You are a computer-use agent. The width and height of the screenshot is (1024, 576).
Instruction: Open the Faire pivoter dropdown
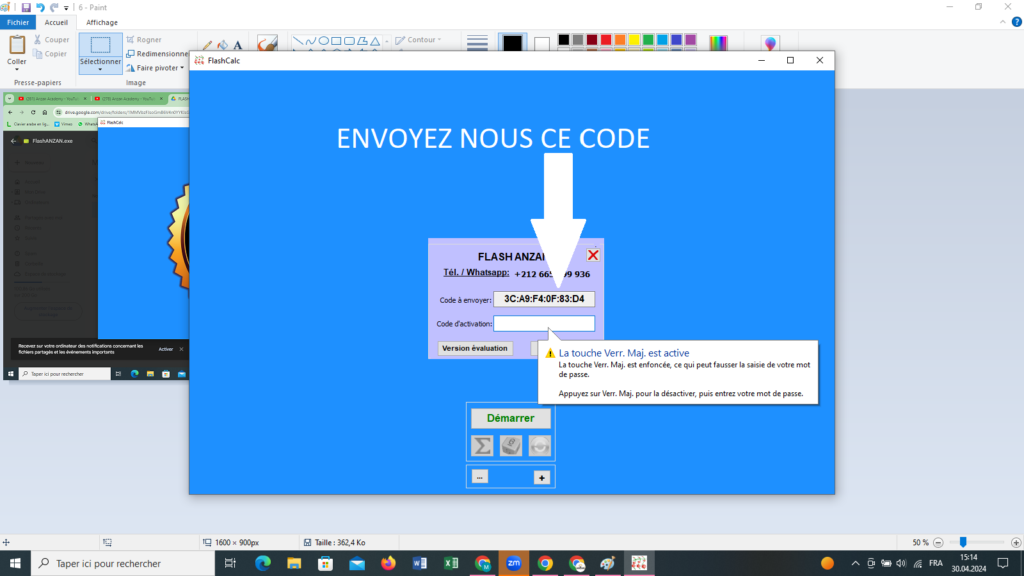(156, 68)
